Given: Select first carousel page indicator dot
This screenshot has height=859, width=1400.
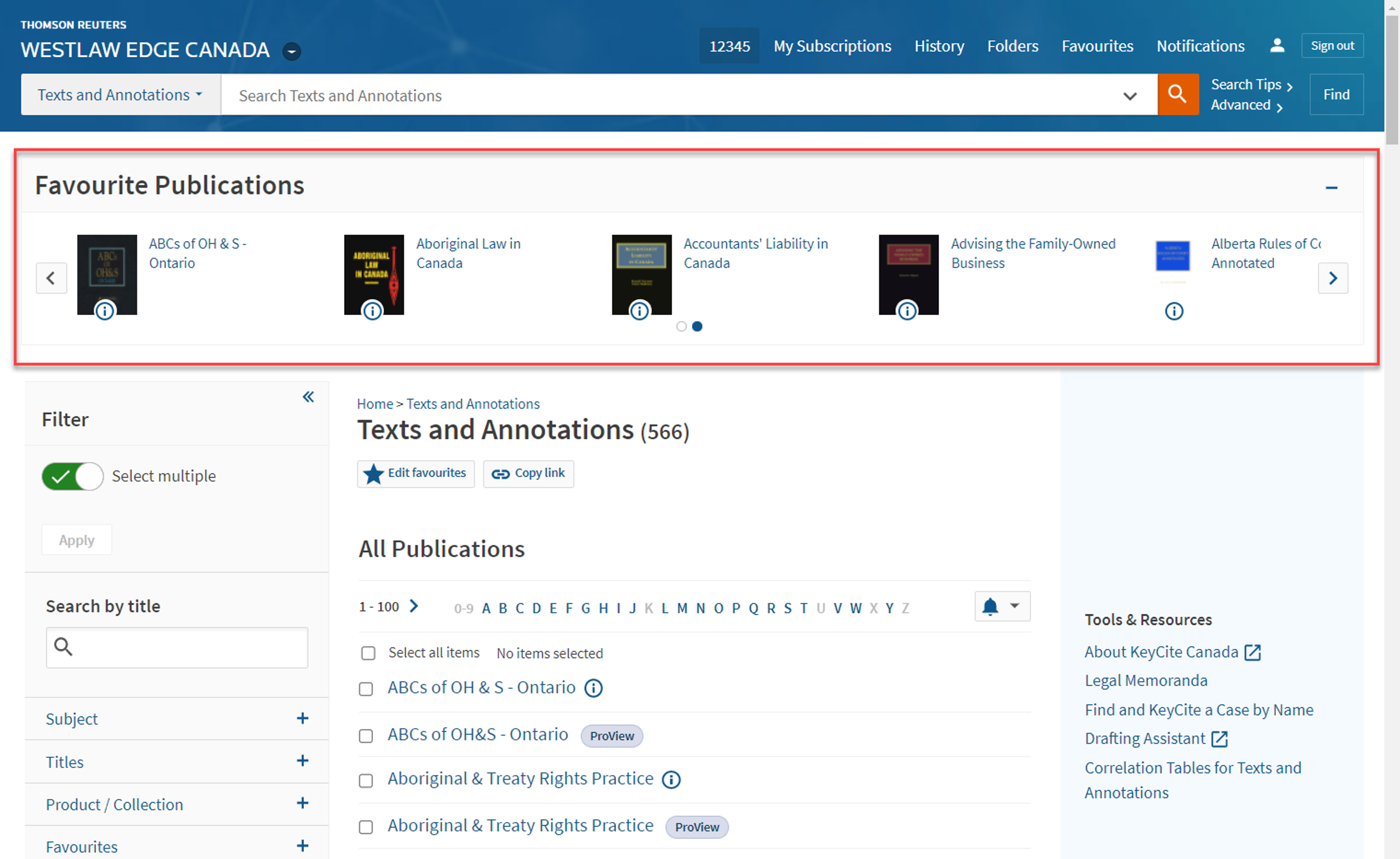Looking at the screenshot, I should point(681,326).
